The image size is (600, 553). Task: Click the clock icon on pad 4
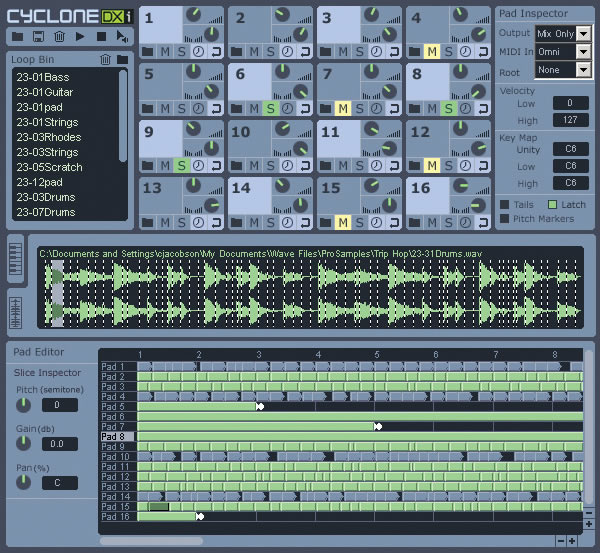coord(465,51)
